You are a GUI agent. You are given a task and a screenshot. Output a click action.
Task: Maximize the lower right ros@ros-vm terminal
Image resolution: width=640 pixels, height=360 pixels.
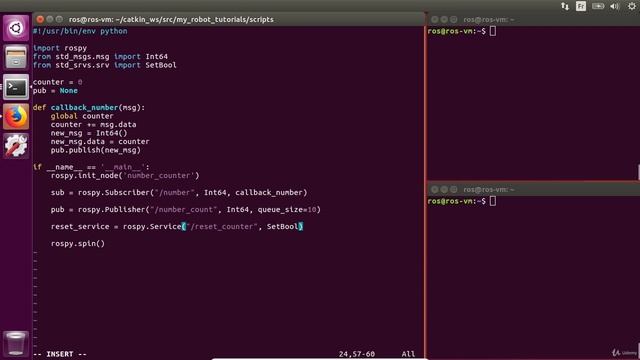pos(453,189)
